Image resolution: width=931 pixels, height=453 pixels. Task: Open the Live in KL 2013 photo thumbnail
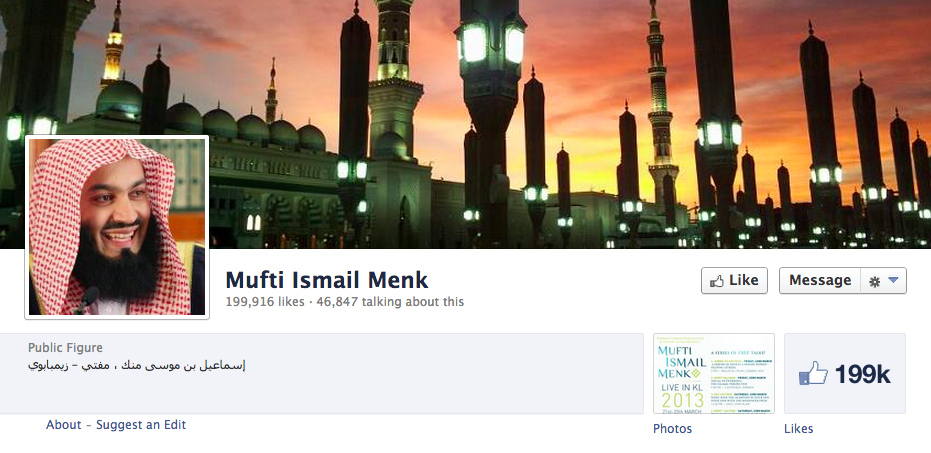(x=714, y=373)
